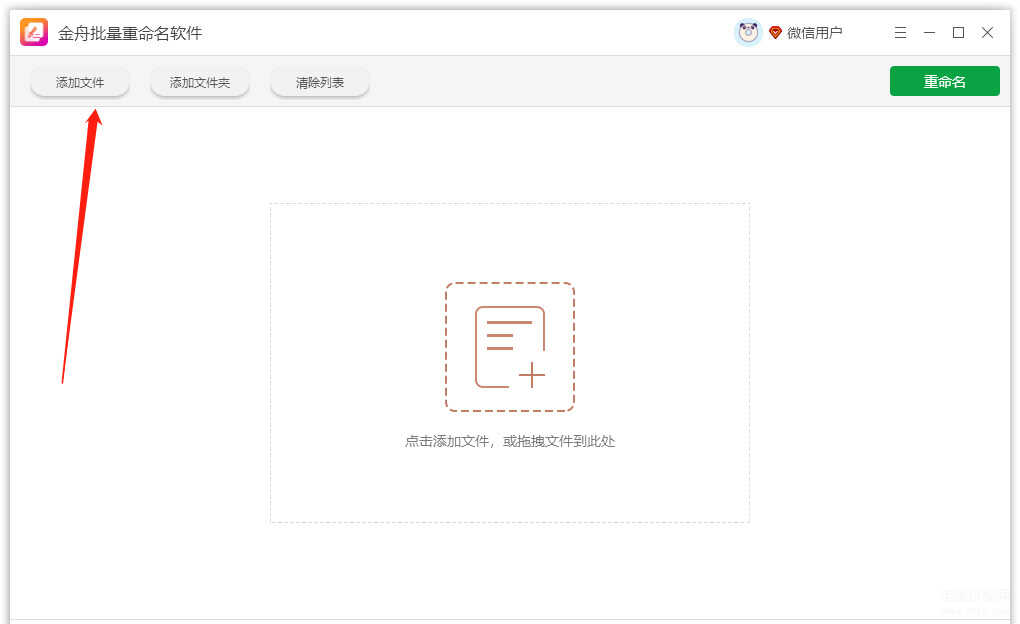Click the 添加文件 button
Viewport: 1020px width, 624px height.
80,83
